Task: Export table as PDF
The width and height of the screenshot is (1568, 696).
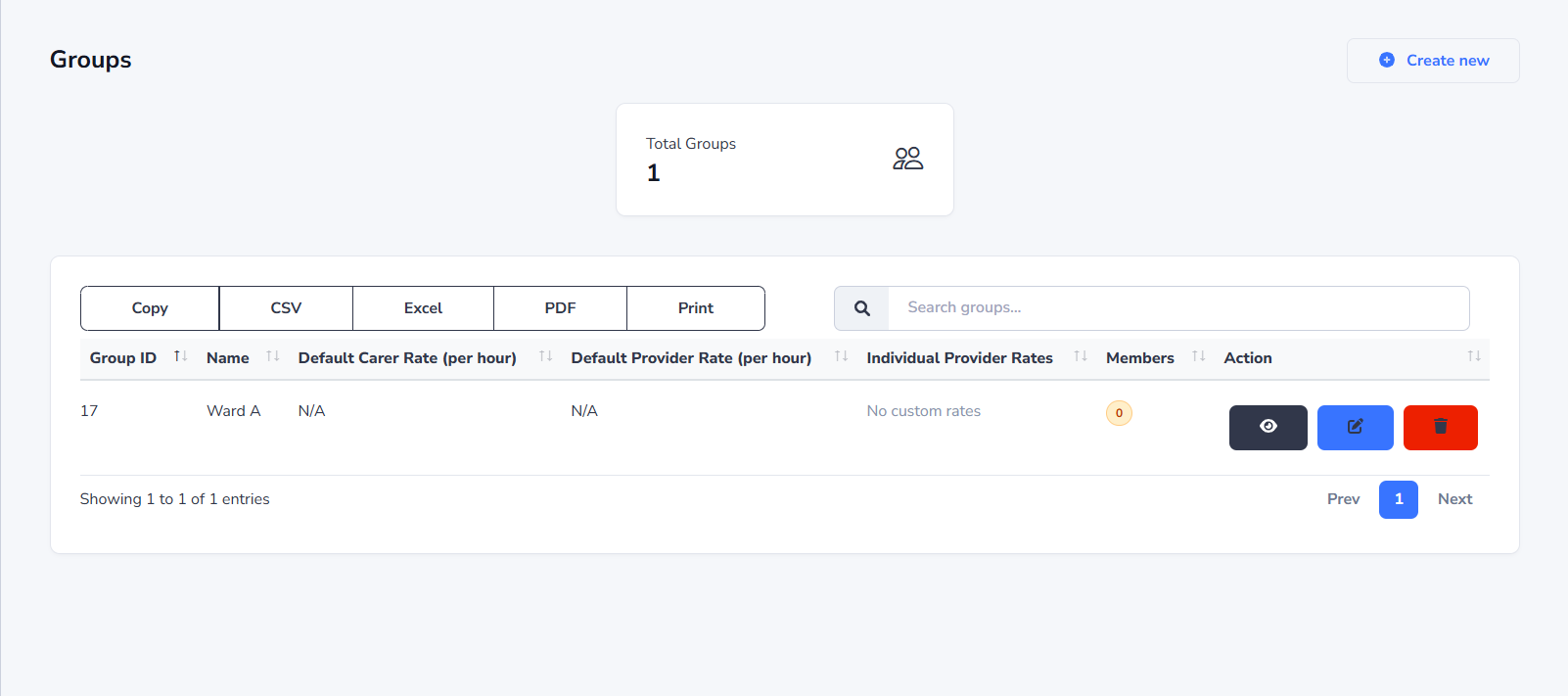Action: [x=560, y=308]
